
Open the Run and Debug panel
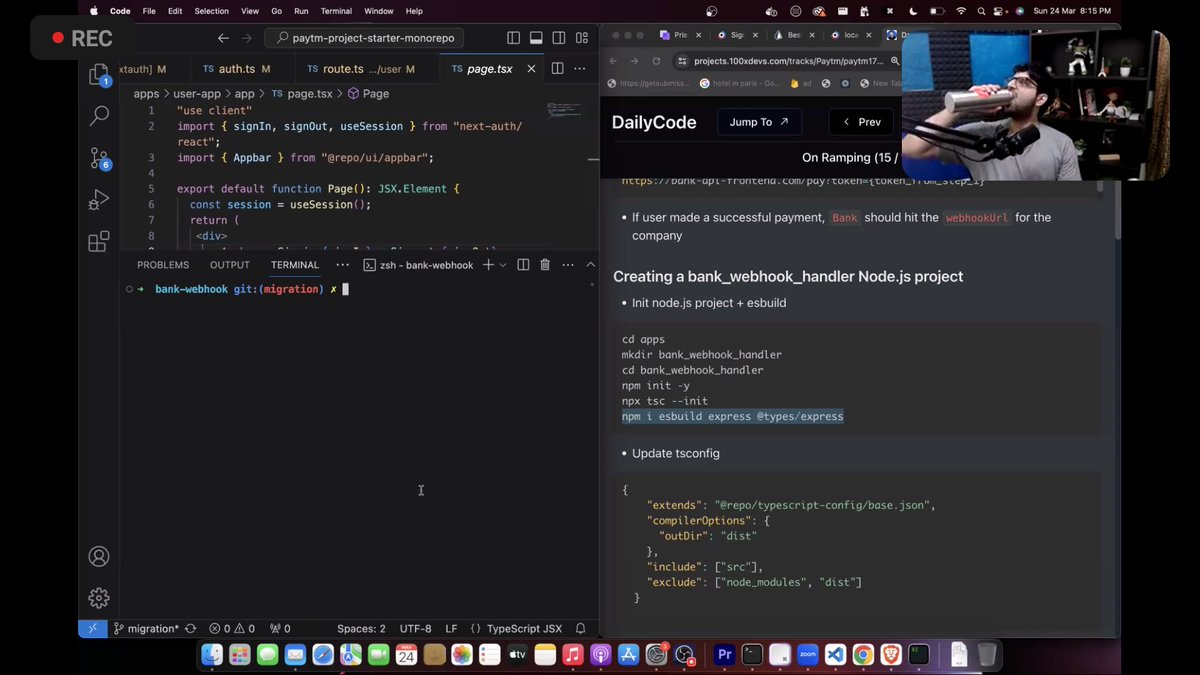pyautogui.click(x=99, y=198)
